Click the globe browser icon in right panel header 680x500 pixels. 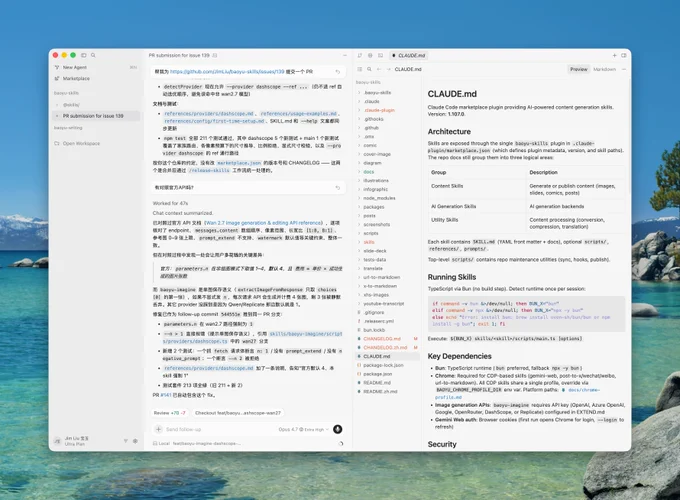(370, 56)
